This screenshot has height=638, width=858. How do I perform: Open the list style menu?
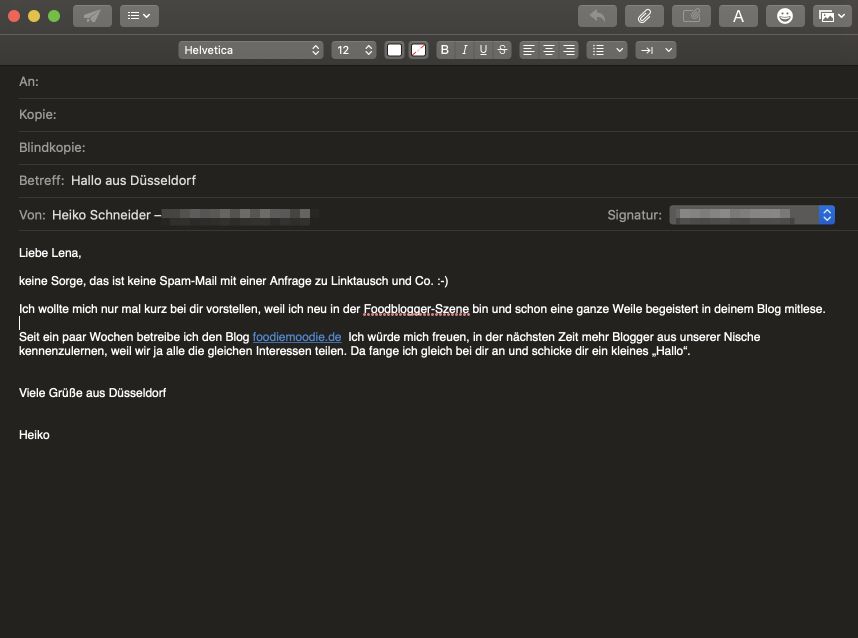[606, 49]
